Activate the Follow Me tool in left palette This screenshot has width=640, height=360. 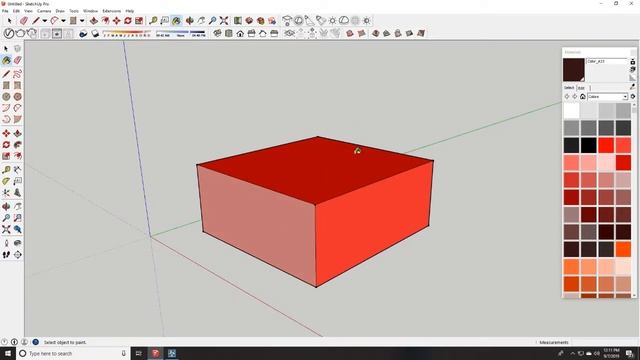[x=18, y=145]
